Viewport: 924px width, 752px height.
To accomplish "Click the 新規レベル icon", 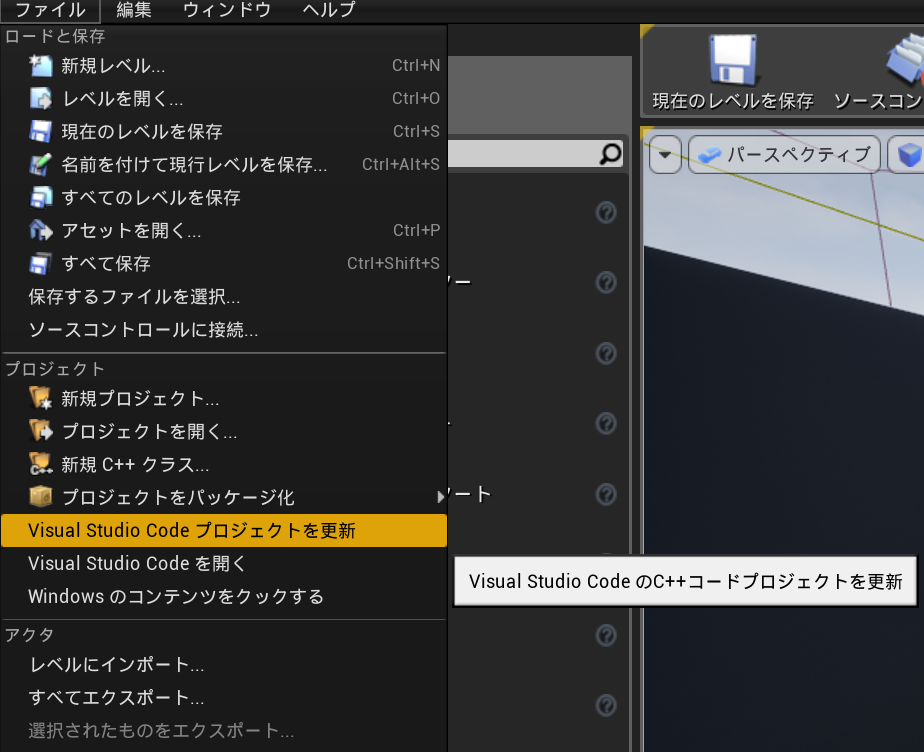I will pyautogui.click(x=41, y=65).
